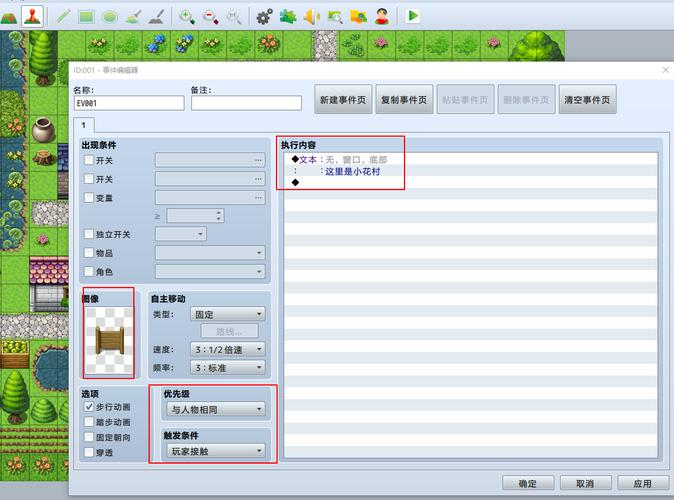Open the Sound Test speaker icon
Viewport: 674px width, 500px height.
[311, 17]
